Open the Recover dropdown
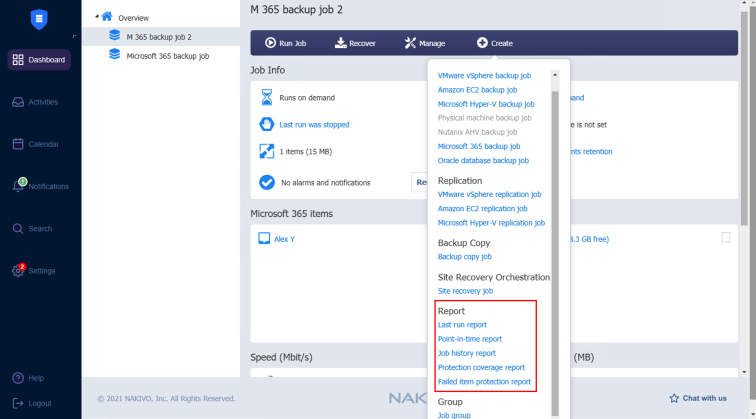756x419 pixels. point(355,43)
